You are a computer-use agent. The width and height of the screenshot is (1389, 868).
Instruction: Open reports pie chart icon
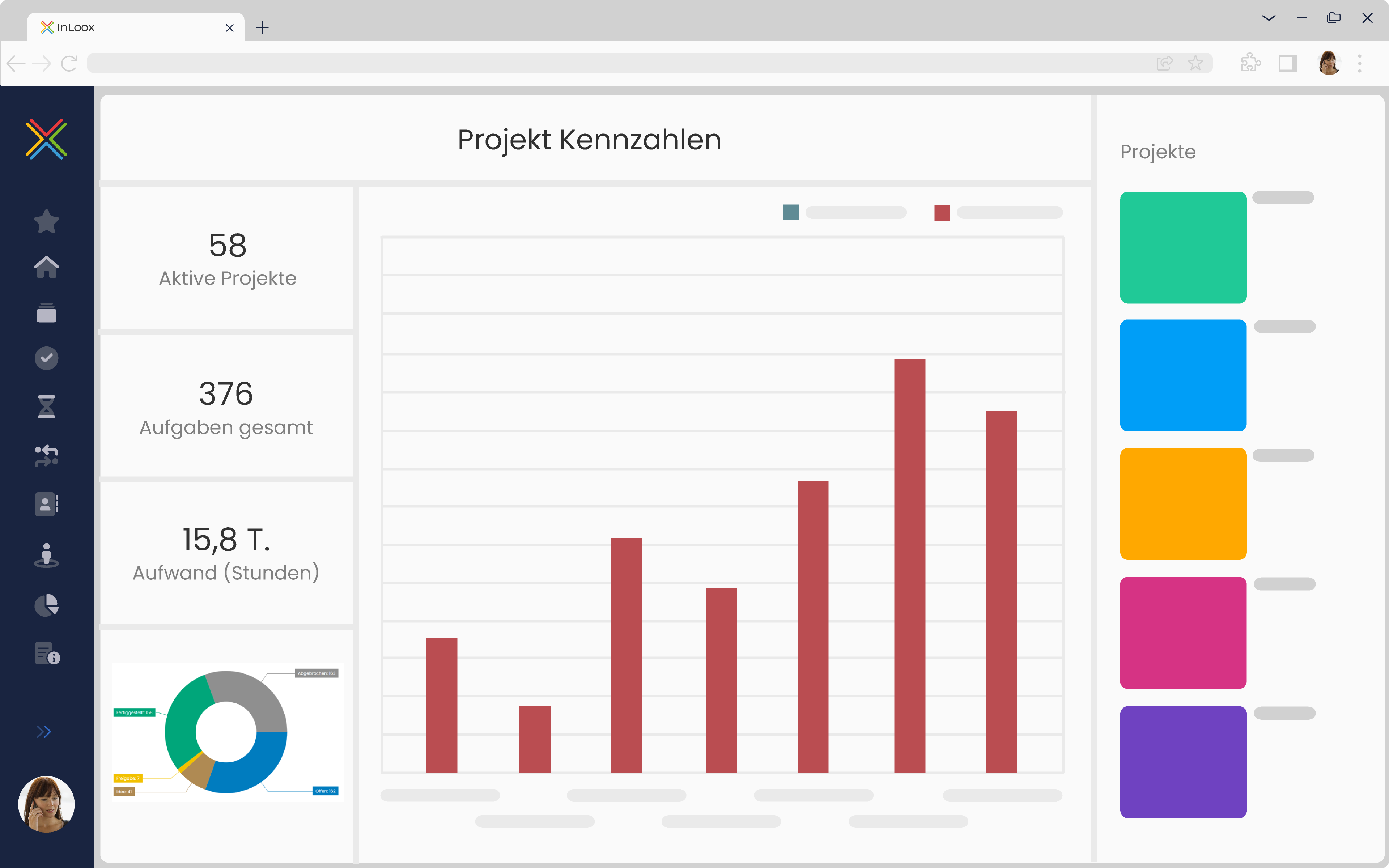point(47,605)
